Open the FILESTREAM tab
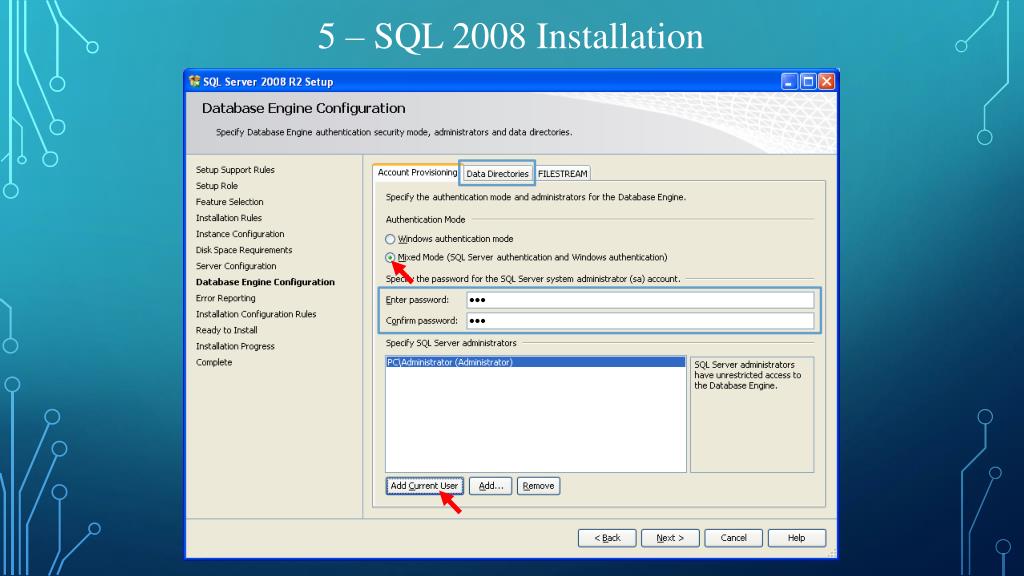 tap(562, 174)
